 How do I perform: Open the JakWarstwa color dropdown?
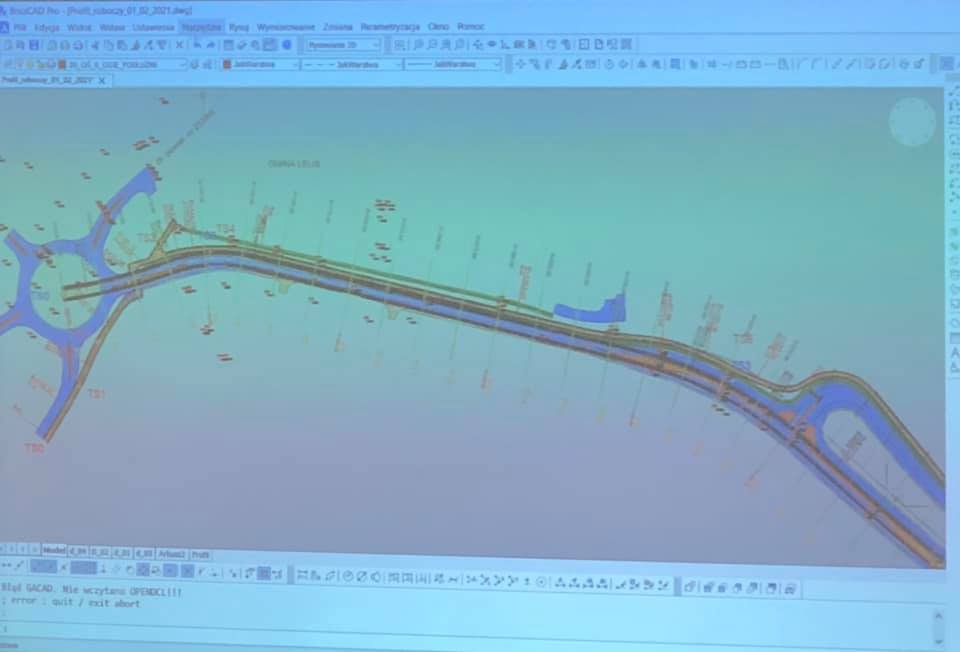[x=296, y=64]
